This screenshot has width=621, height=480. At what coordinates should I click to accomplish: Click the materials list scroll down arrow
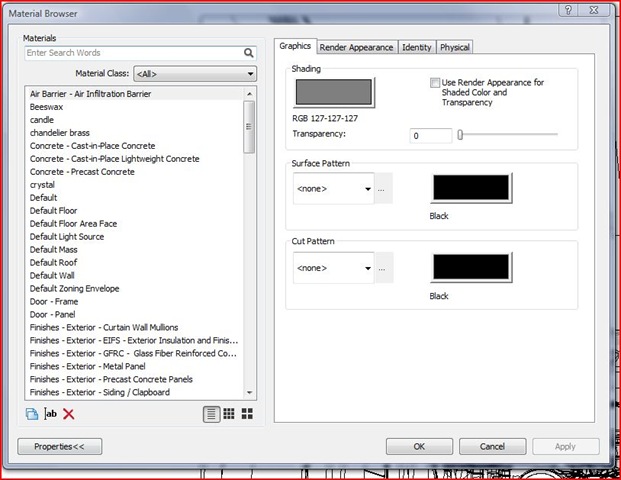point(250,392)
